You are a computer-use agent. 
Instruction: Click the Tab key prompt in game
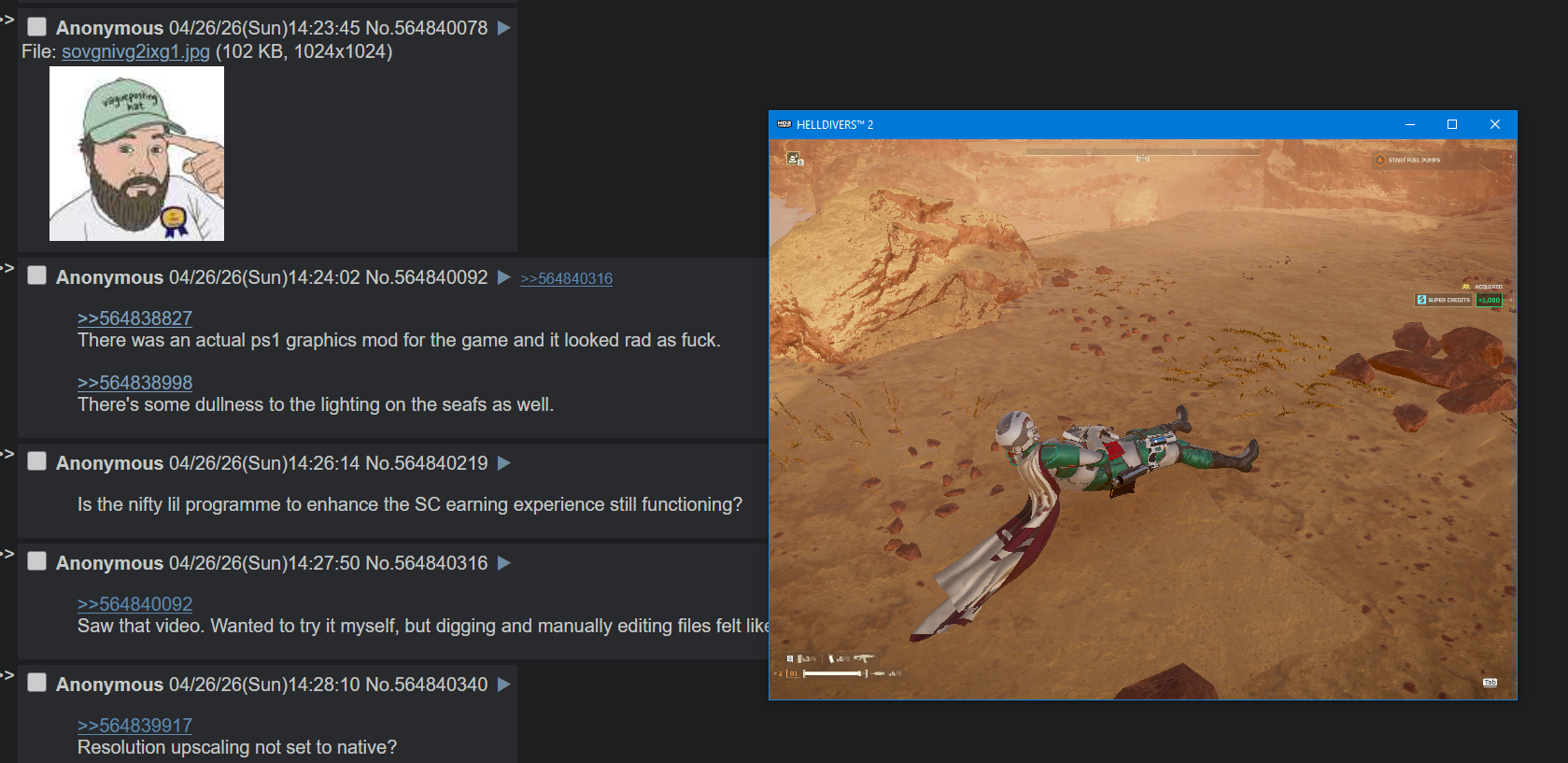1490,683
